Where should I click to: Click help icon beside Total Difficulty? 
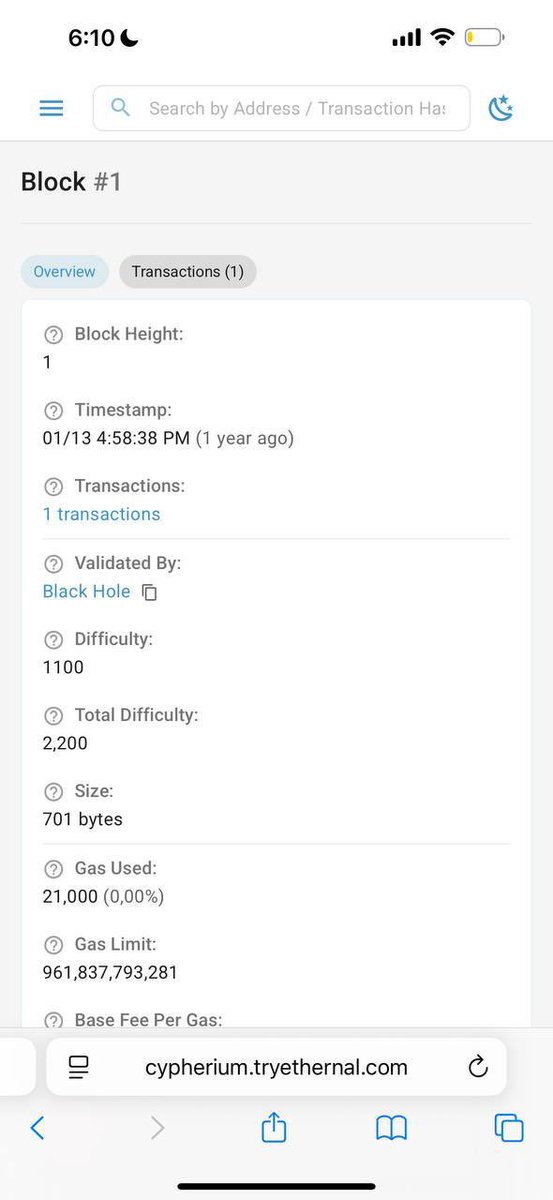54,715
